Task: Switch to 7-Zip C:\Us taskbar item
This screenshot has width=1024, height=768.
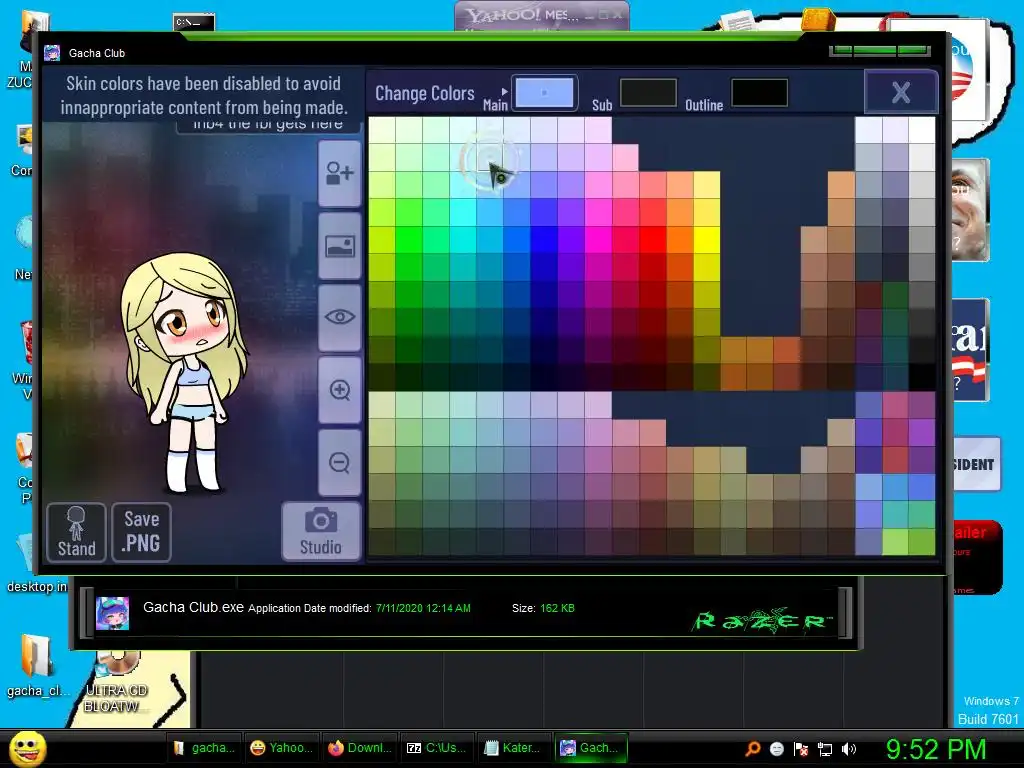Action: coord(437,748)
